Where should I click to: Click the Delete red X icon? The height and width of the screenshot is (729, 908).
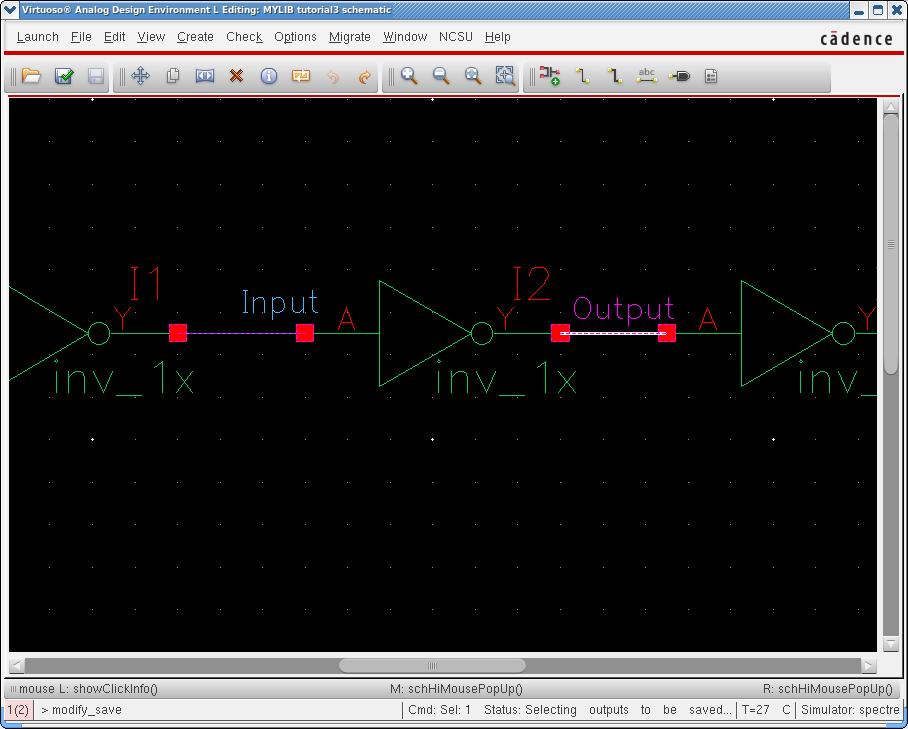pyautogui.click(x=236, y=76)
